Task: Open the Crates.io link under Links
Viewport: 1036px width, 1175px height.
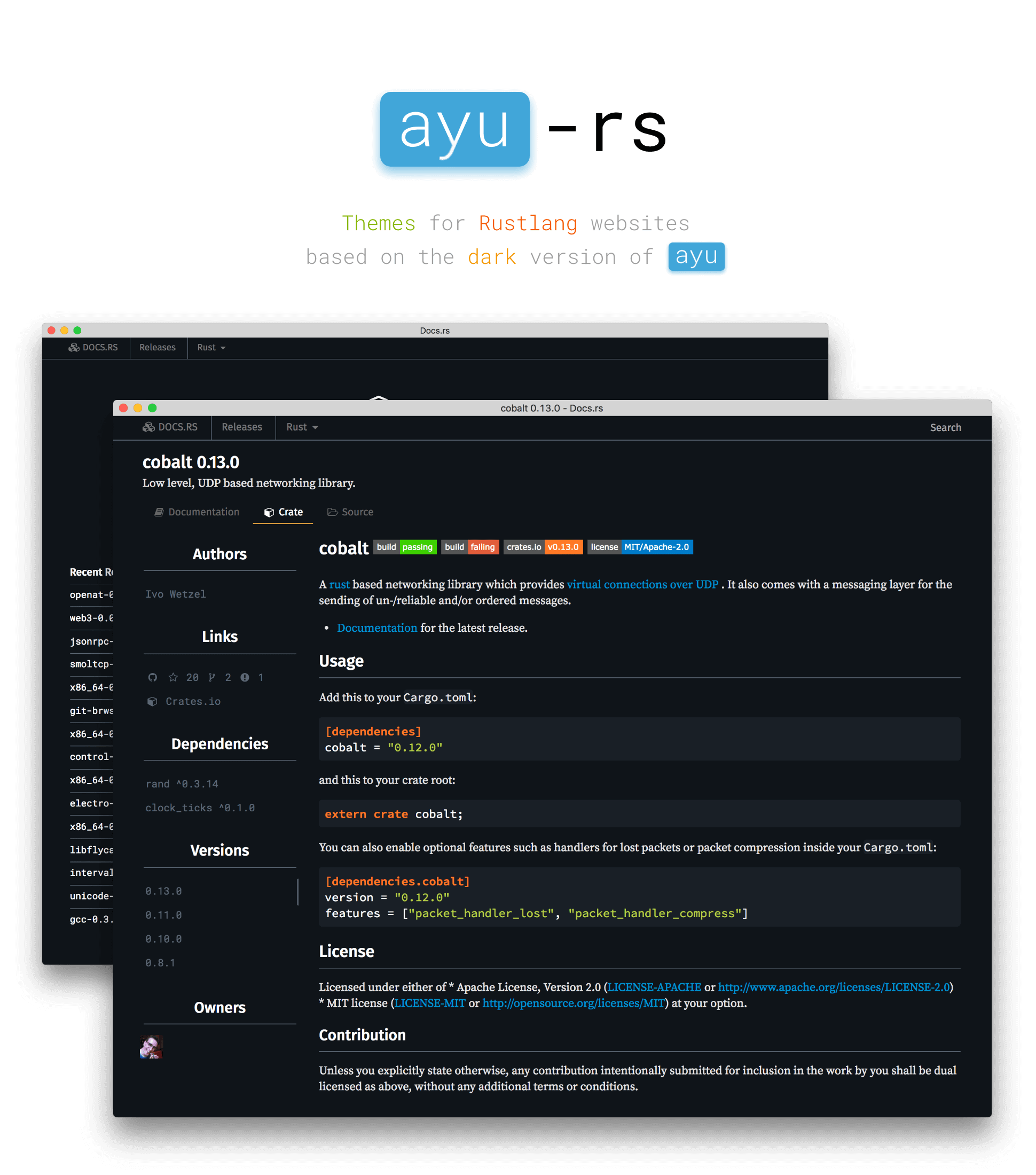Action: pos(193,701)
